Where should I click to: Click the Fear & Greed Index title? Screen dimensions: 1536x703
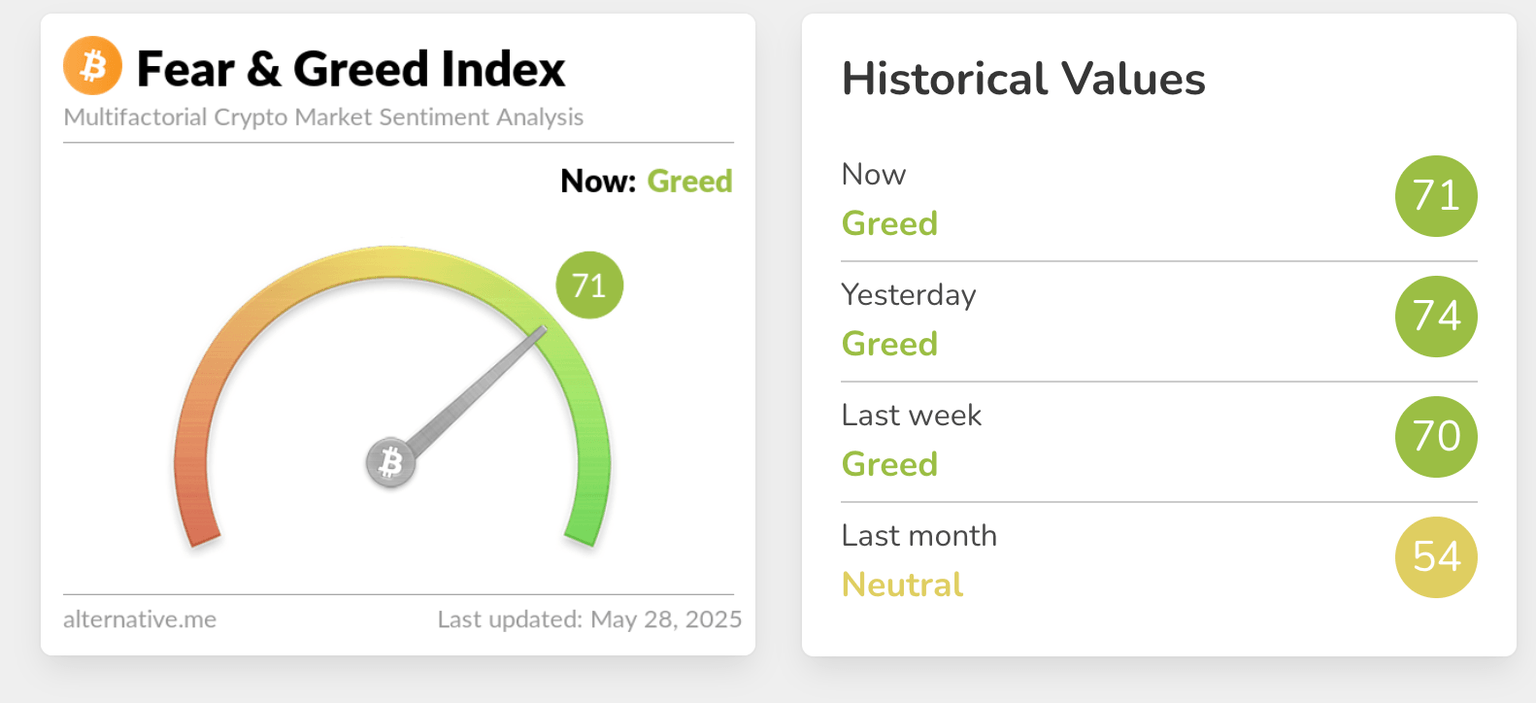351,69
